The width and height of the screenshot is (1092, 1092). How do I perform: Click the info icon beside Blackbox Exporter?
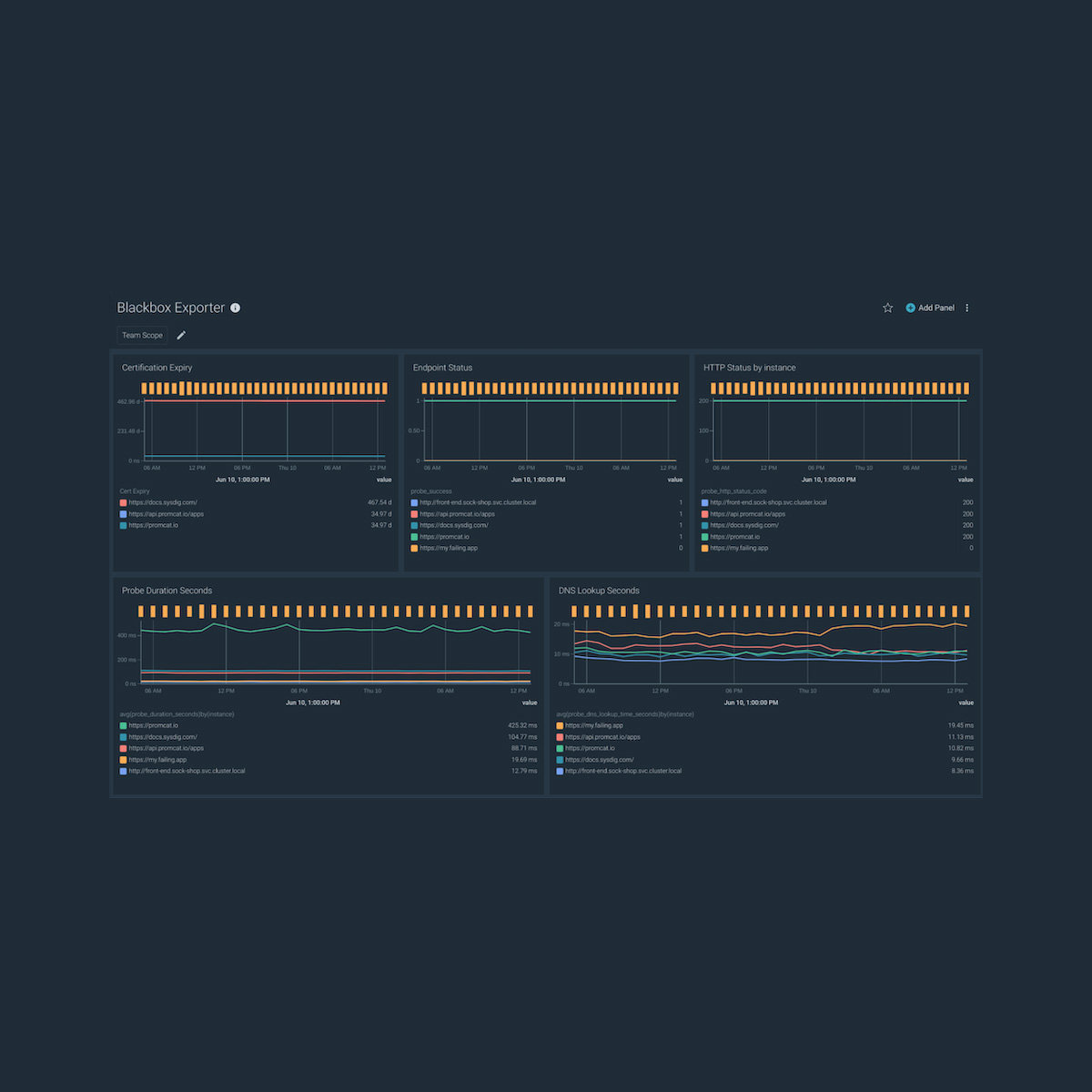pos(235,308)
